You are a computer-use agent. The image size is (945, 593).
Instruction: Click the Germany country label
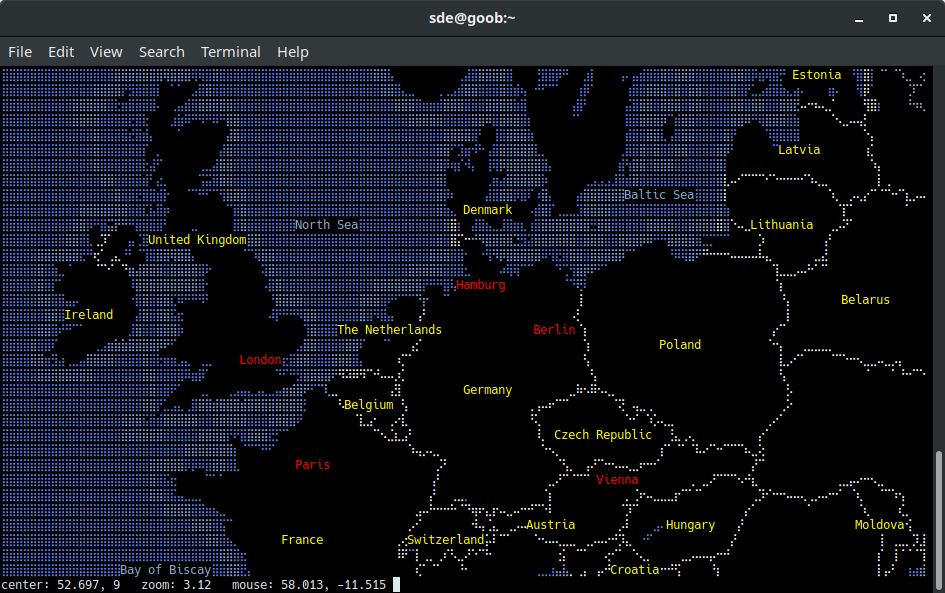487,389
